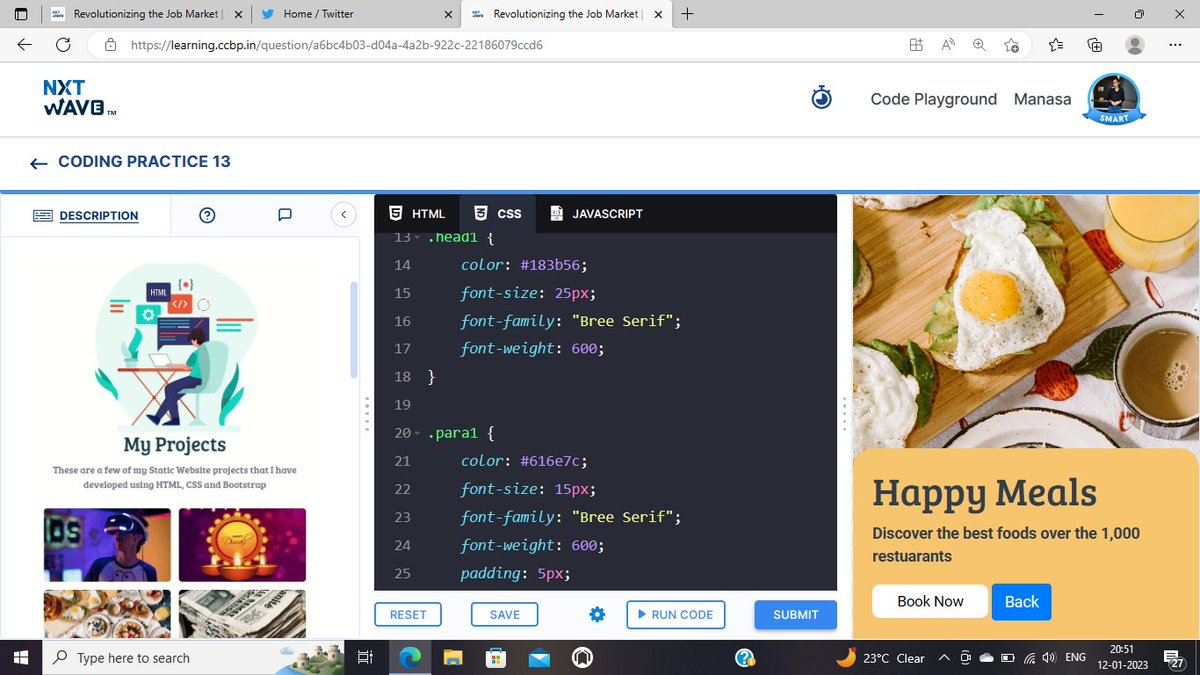The image size is (1200, 675).
Task: Click the SAVE button
Action: (504, 614)
